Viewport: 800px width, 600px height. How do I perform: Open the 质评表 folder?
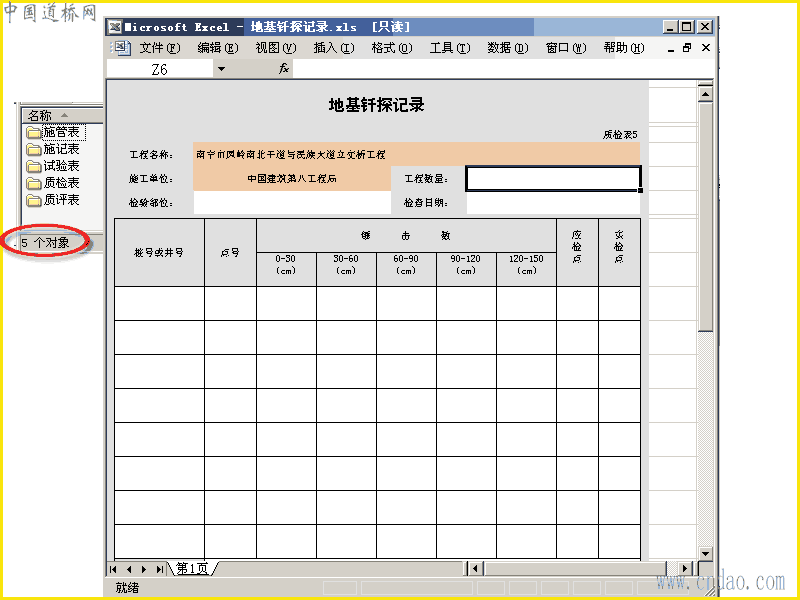[x=54, y=199]
